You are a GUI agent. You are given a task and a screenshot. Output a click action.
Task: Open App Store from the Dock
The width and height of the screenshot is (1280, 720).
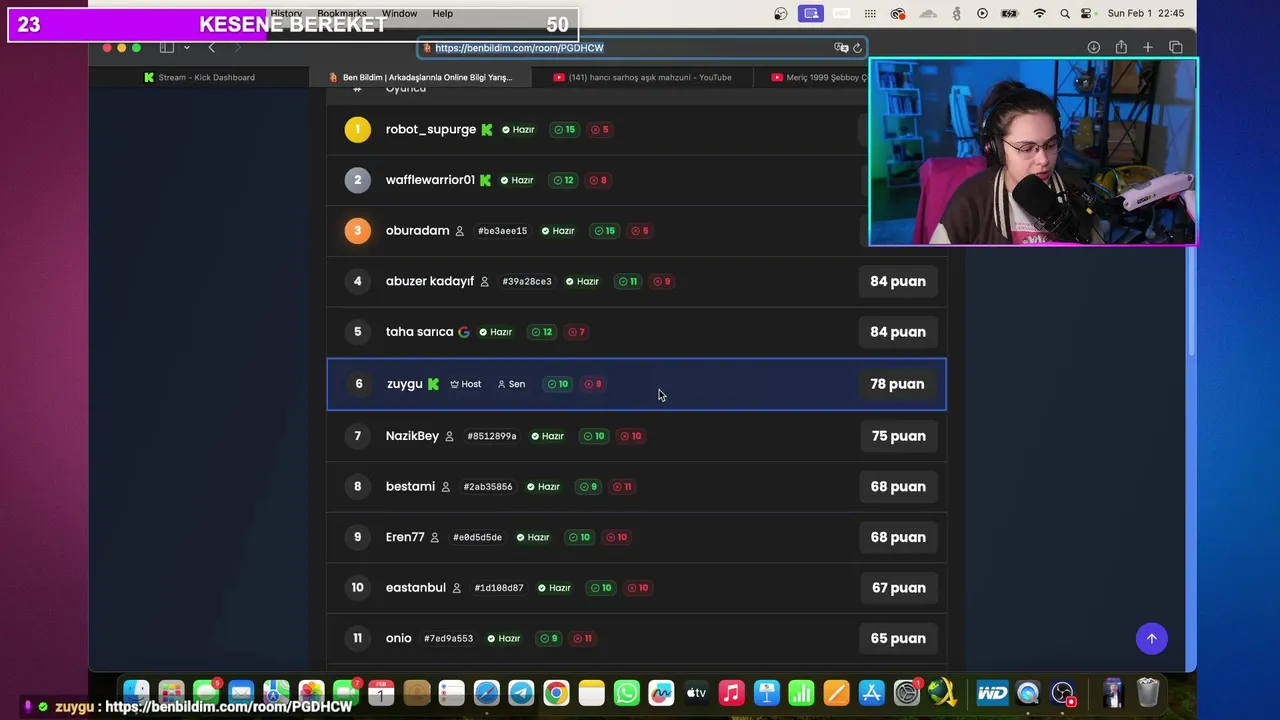click(x=871, y=693)
